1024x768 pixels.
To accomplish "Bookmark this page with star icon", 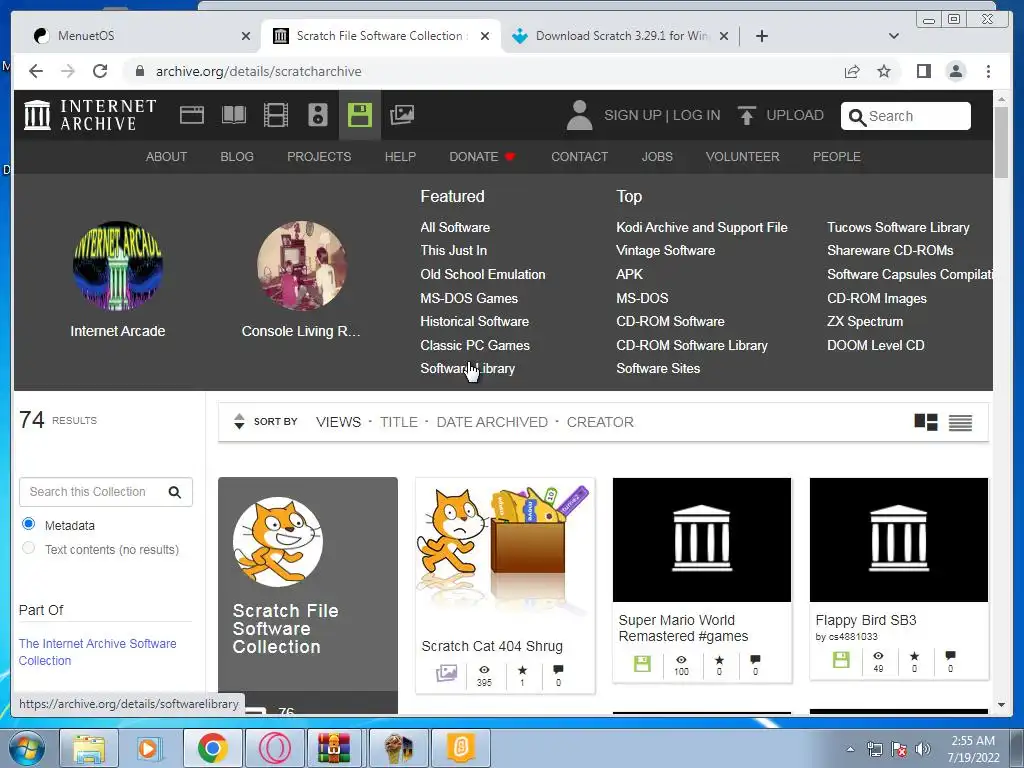I will pos(884,71).
